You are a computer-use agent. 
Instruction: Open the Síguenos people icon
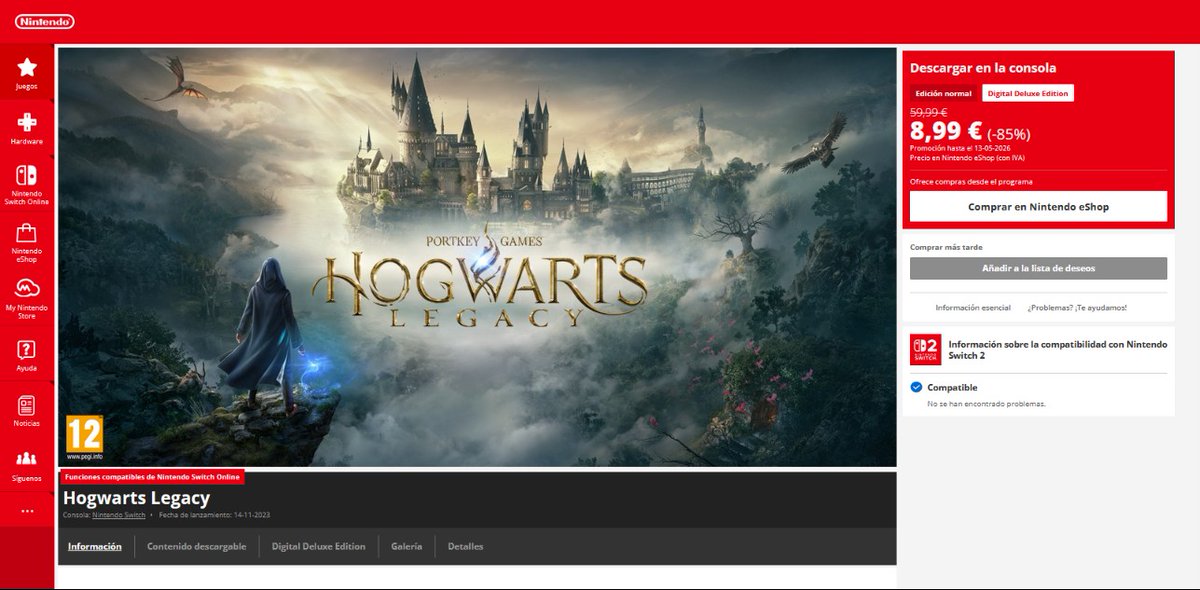tap(27, 459)
